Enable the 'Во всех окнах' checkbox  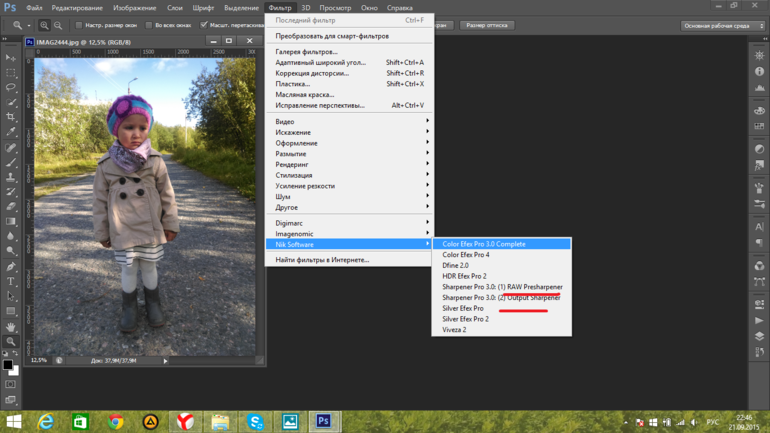[x=149, y=25]
